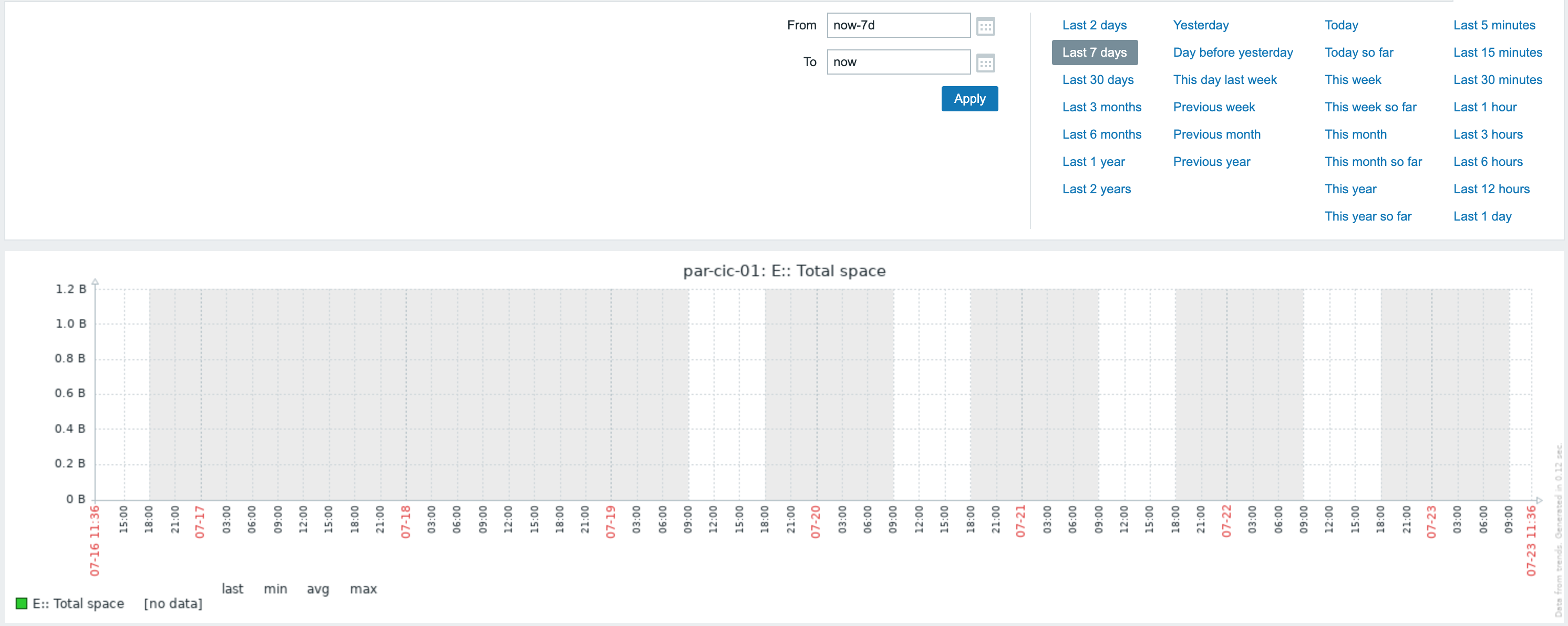Click the 1.2 B y-axis label
This screenshot has width=1568, height=626.
pos(70,289)
